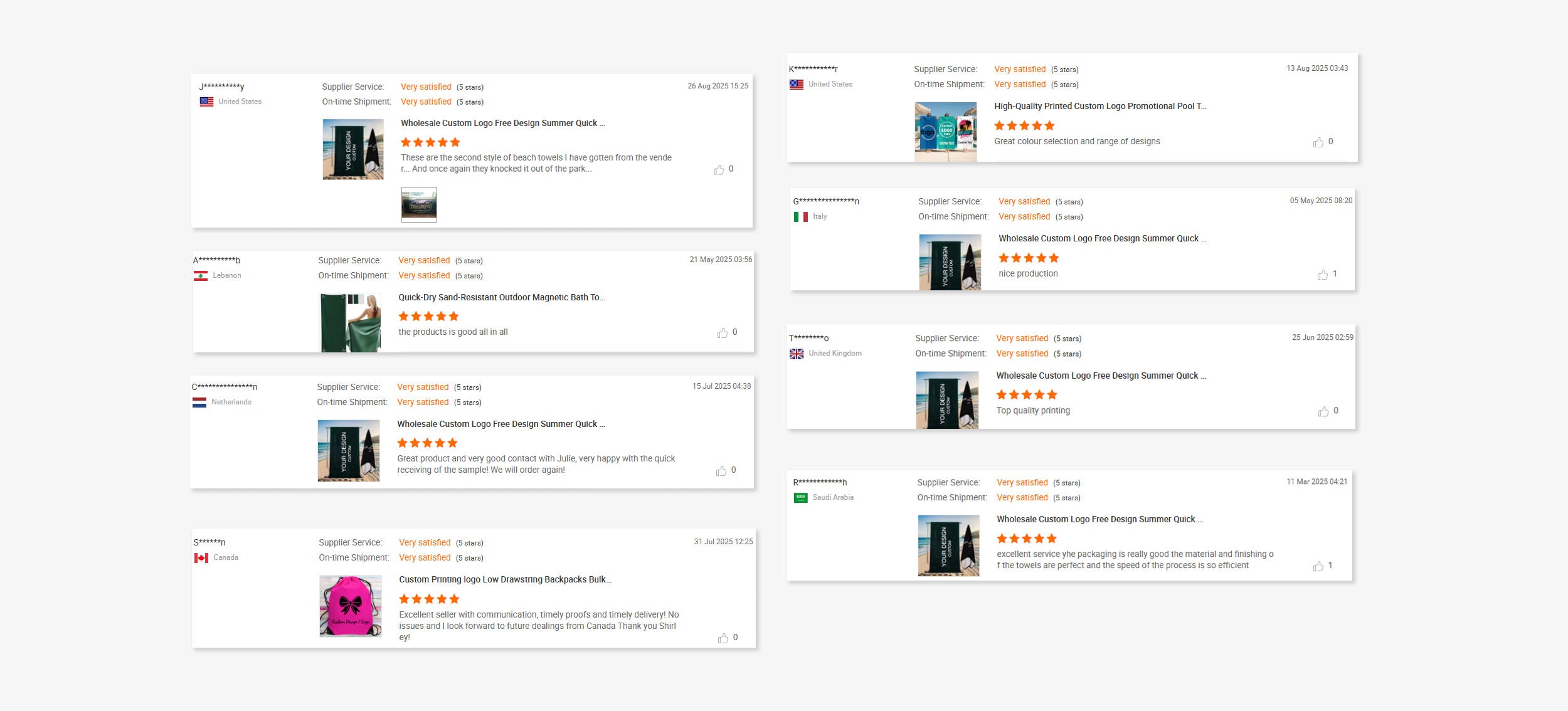1568x711 pixels.
Task: Open the 'Quick-Dry Sand-Resistant Outdoor Magnetic Bath' link
Action: tap(502, 298)
